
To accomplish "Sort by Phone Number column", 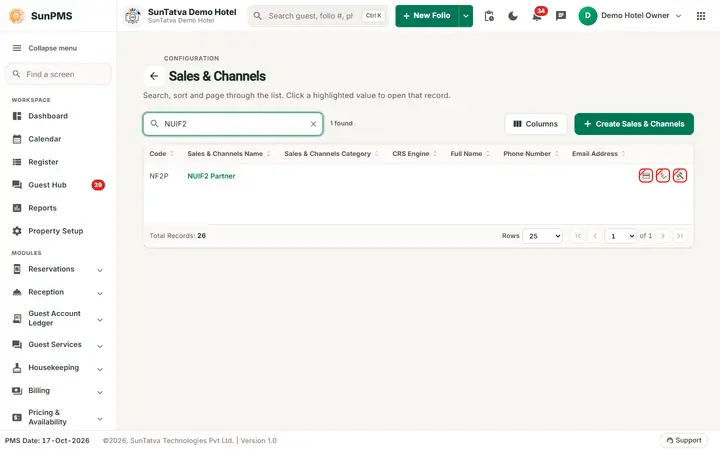I will coord(531,154).
